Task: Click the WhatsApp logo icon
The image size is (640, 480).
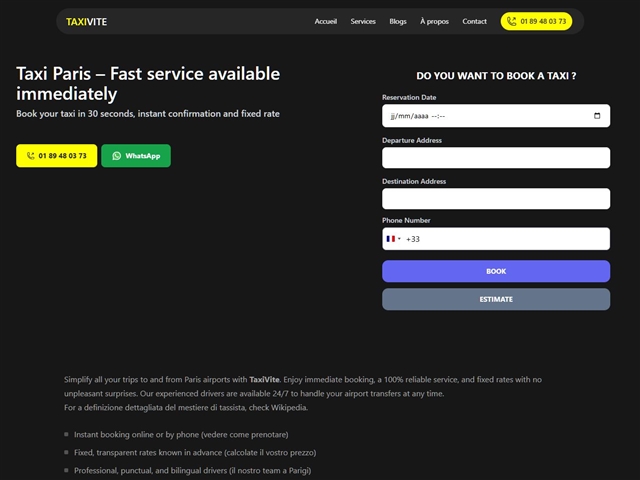Action: pyautogui.click(x=116, y=156)
